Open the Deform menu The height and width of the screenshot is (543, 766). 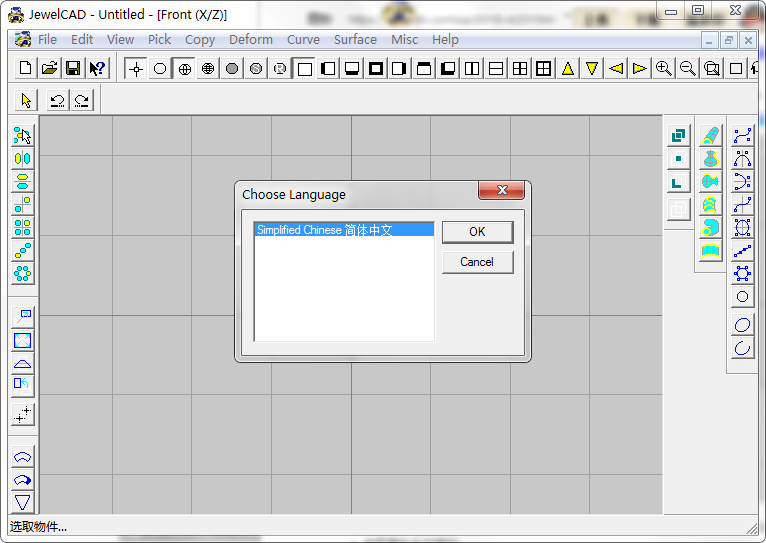tap(251, 40)
